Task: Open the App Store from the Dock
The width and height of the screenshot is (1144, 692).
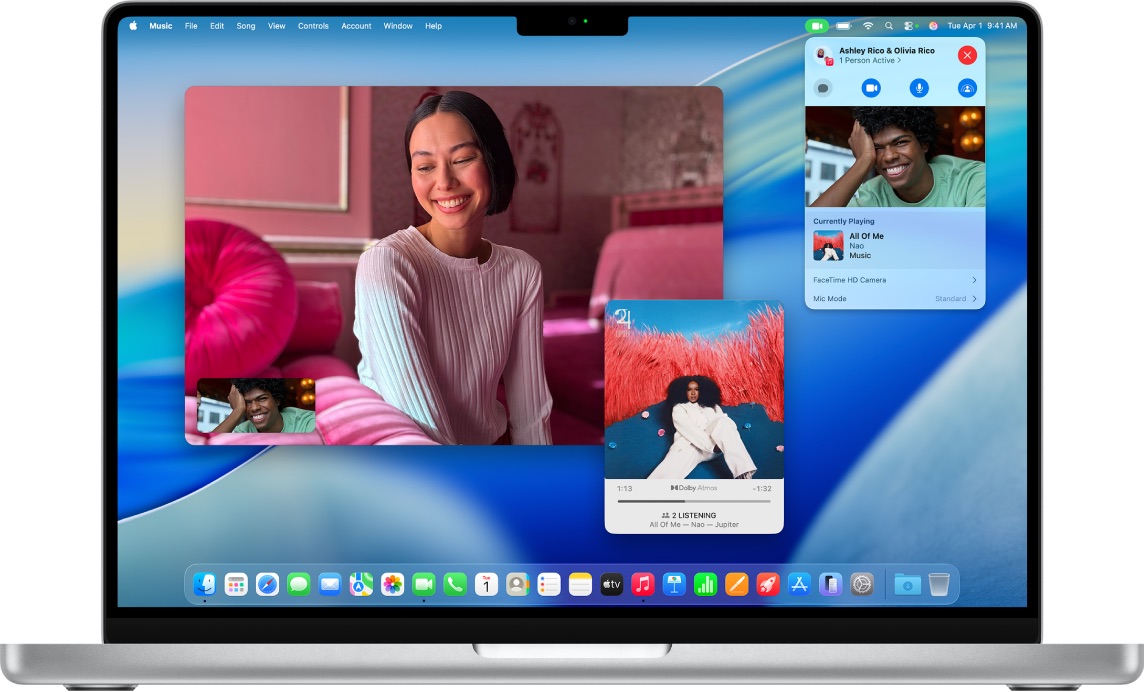Action: [x=800, y=584]
